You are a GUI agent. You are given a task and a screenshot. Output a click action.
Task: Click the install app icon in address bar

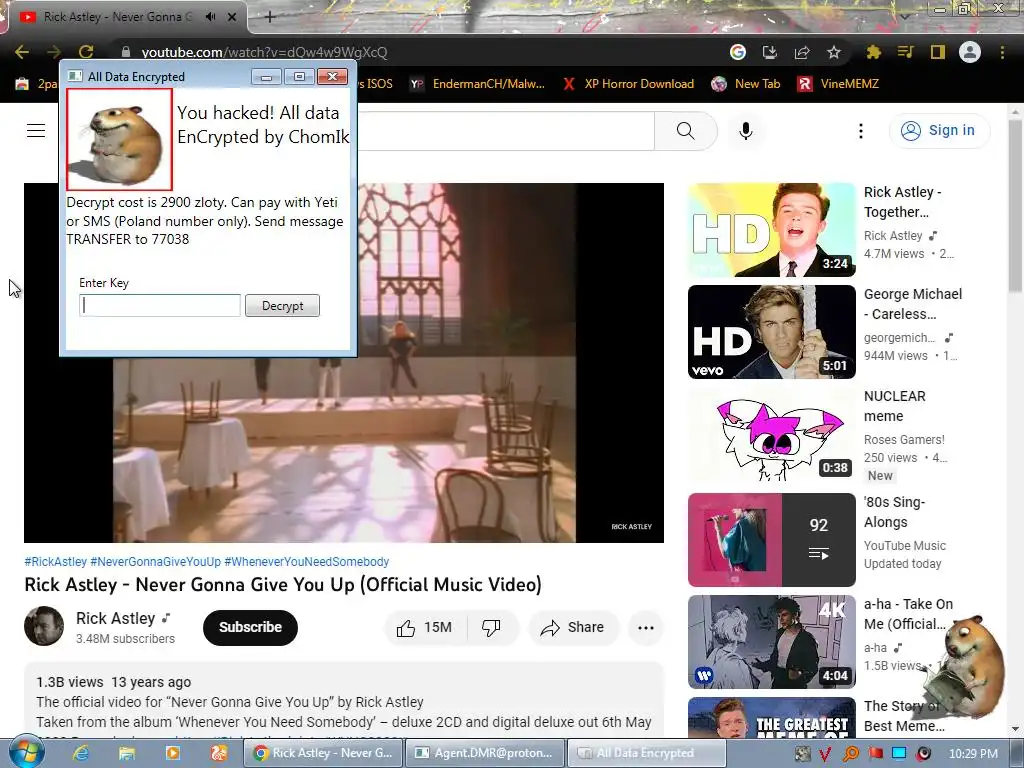770,52
